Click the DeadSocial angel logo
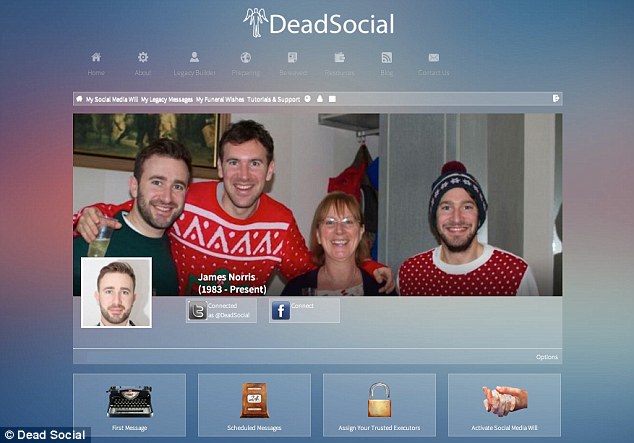Screen dimensions: 634x443 (x=256, y=23)
